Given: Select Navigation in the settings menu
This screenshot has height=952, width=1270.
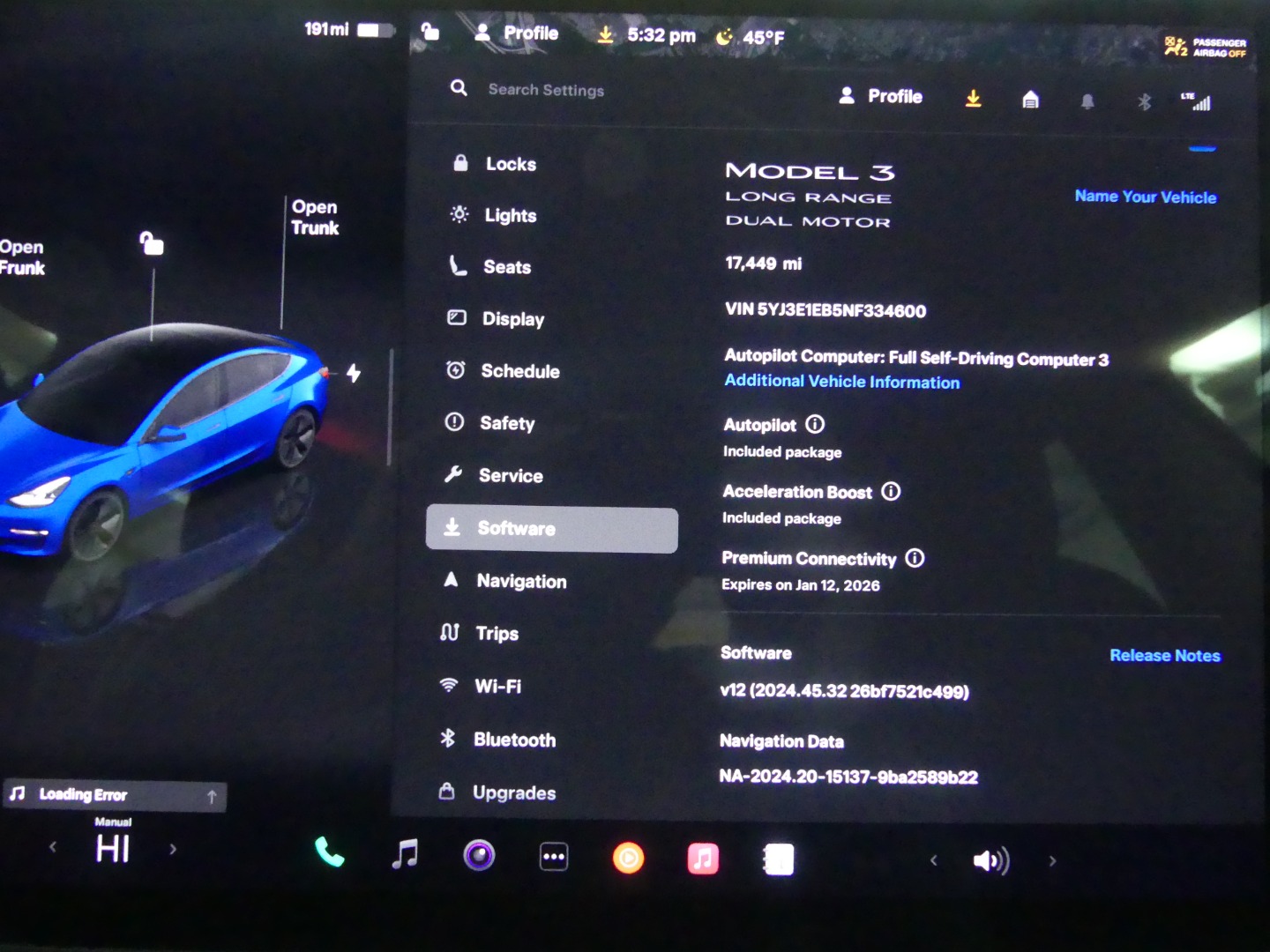Looking at the screenshot, I should pyautogui.click(x=521, y=581).
